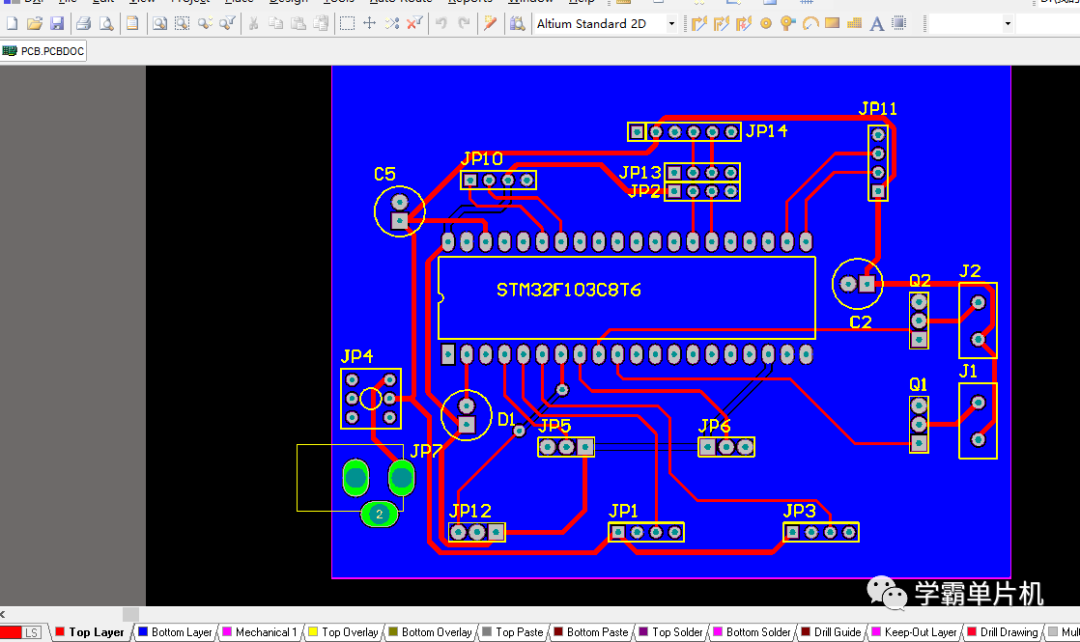
Task: Select the JP12 header designator
Action: (470, 511)
